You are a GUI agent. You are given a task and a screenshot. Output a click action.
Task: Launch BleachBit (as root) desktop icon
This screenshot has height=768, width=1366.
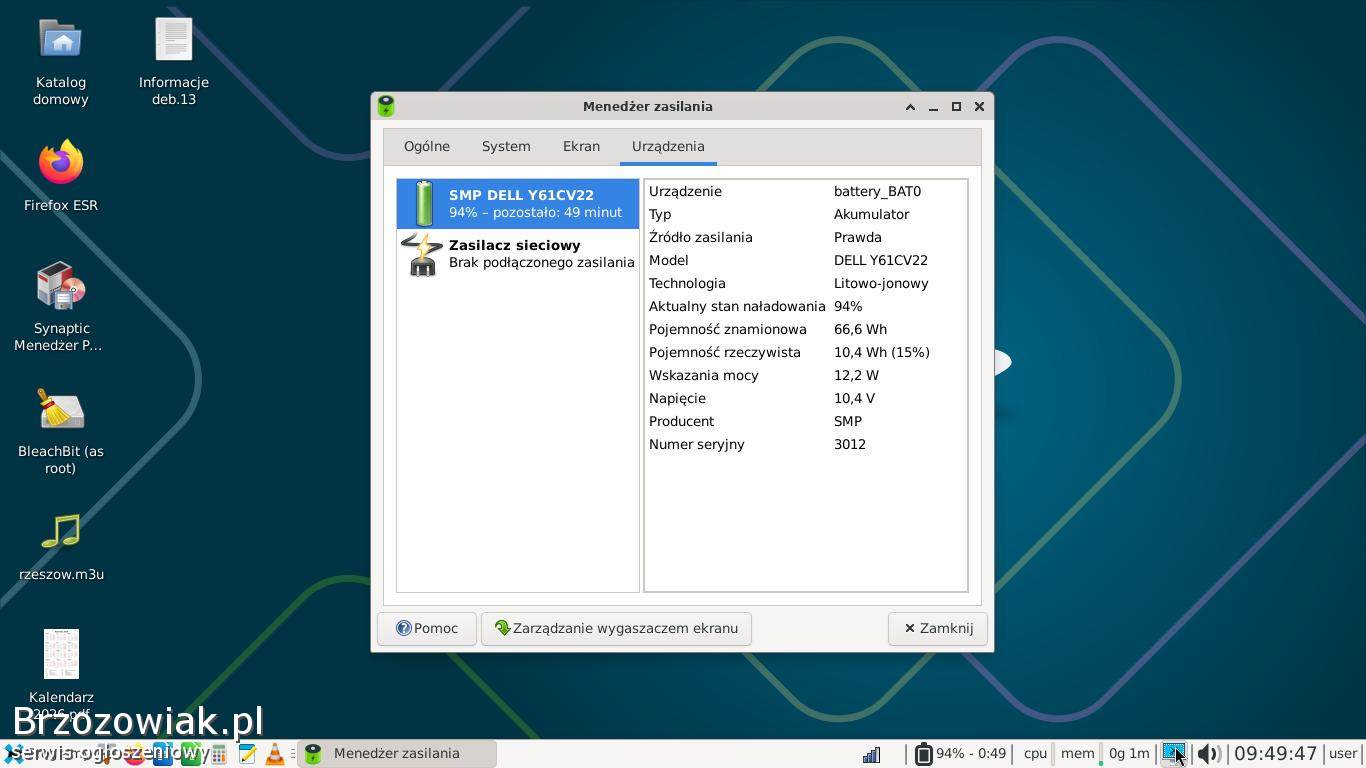61,410
